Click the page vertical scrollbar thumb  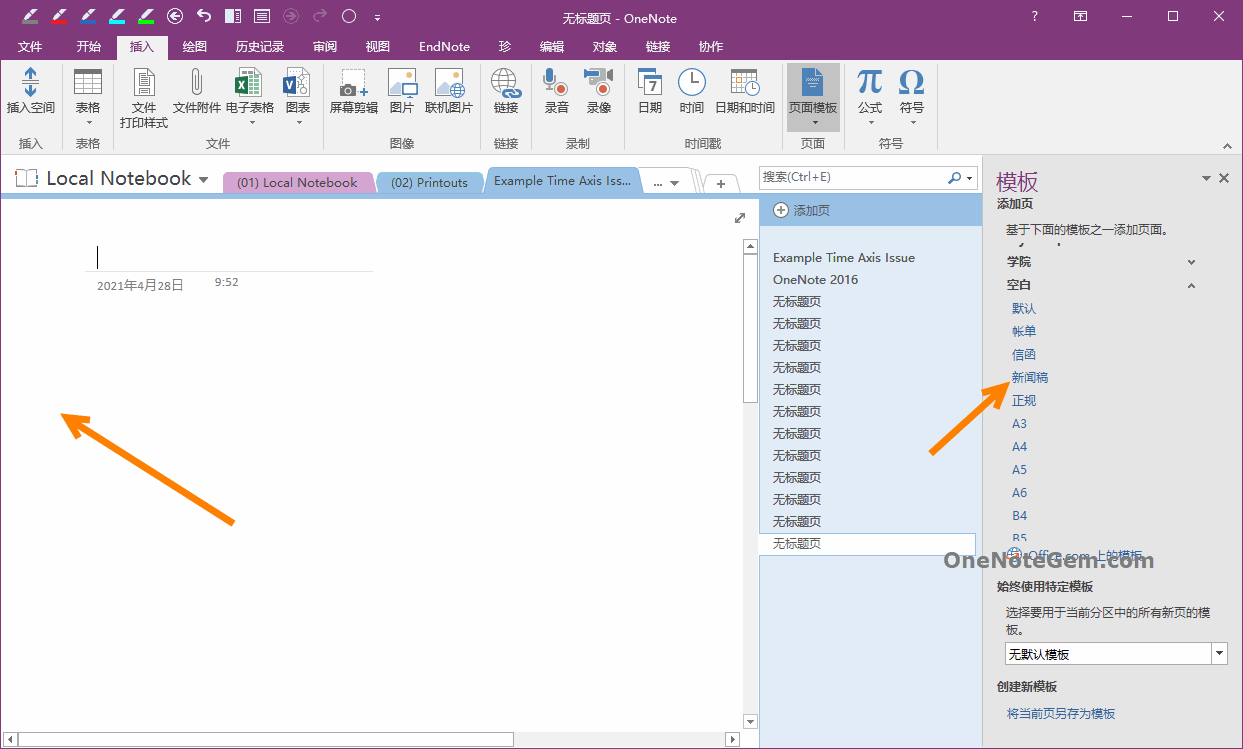point(750,328)
